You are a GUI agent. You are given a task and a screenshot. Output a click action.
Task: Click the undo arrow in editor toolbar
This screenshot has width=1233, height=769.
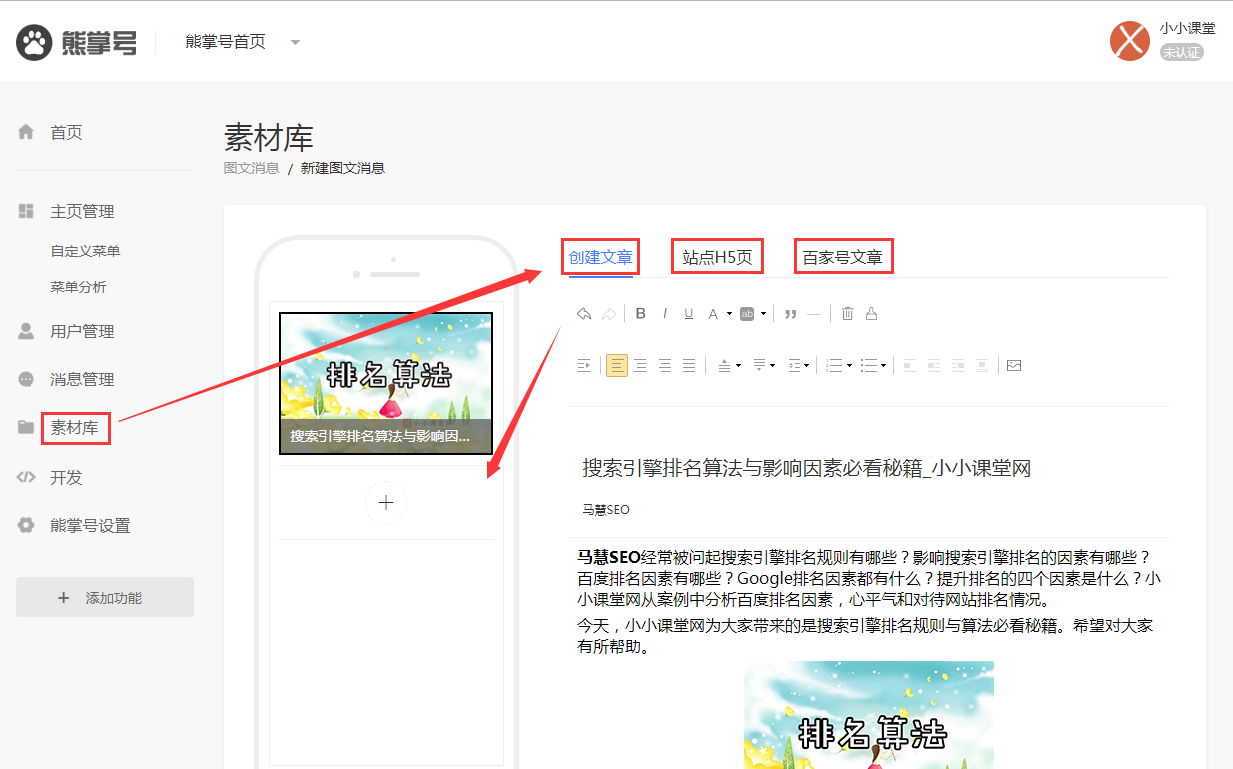tap(584, 314)
